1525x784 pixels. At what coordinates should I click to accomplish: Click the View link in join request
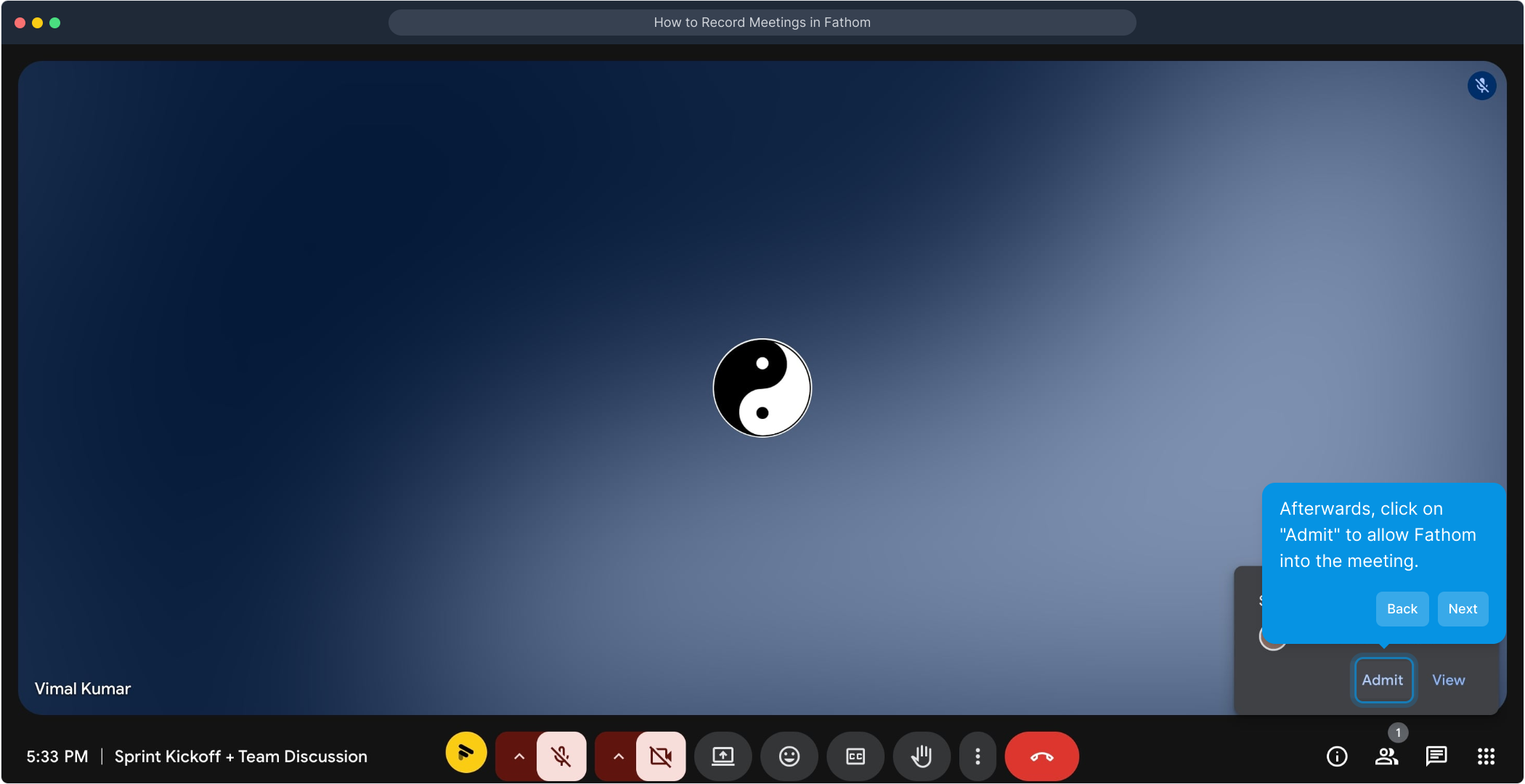(1448, 680)
